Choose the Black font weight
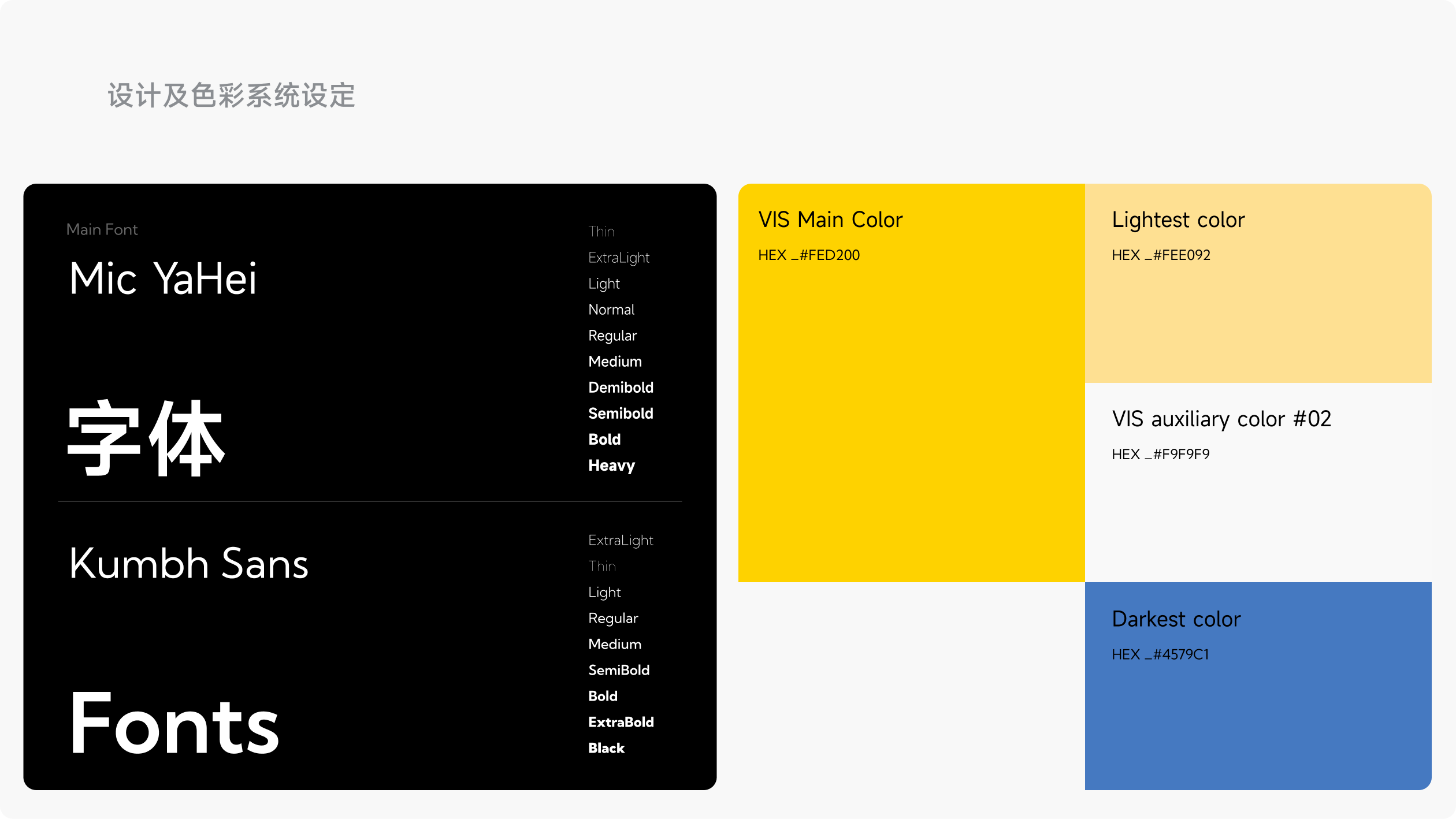Screen dimensions: 1456x819 (606, 748)
